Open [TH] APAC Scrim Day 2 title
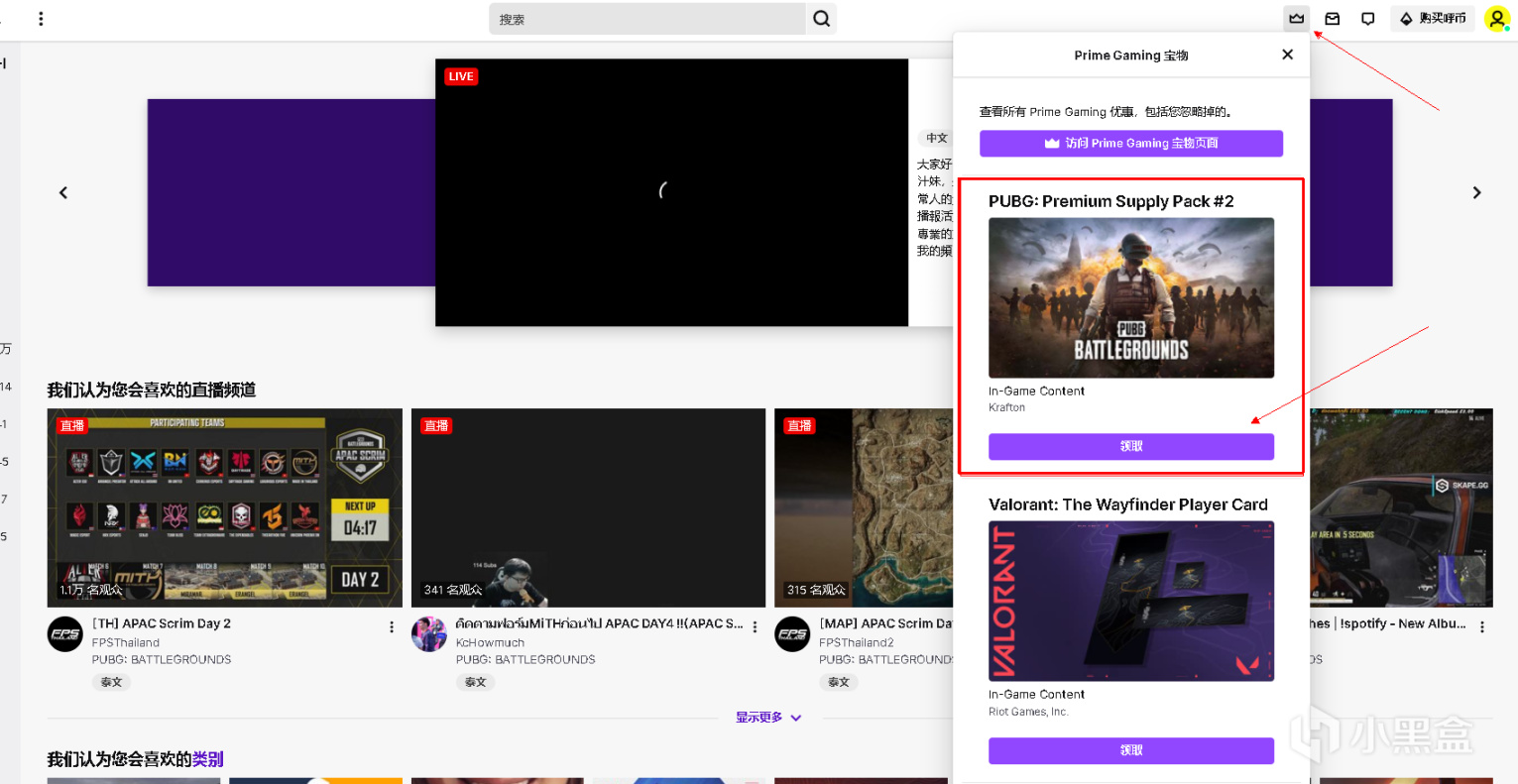 (x=162, y=623)
